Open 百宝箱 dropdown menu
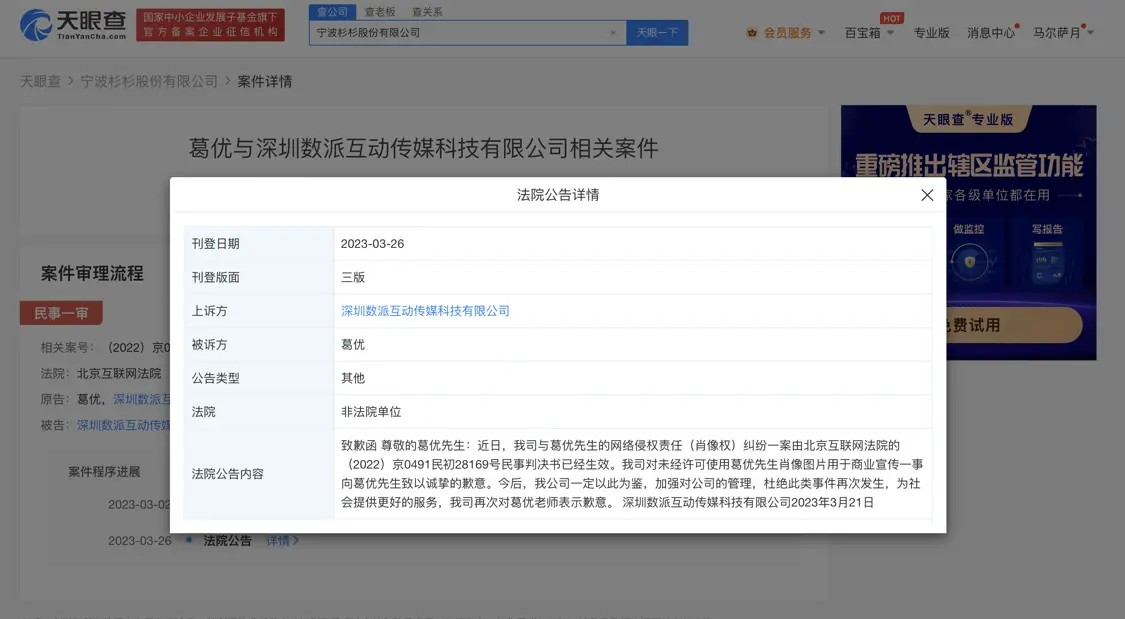Screen dimensions: 1125x619 coord(869,33)
